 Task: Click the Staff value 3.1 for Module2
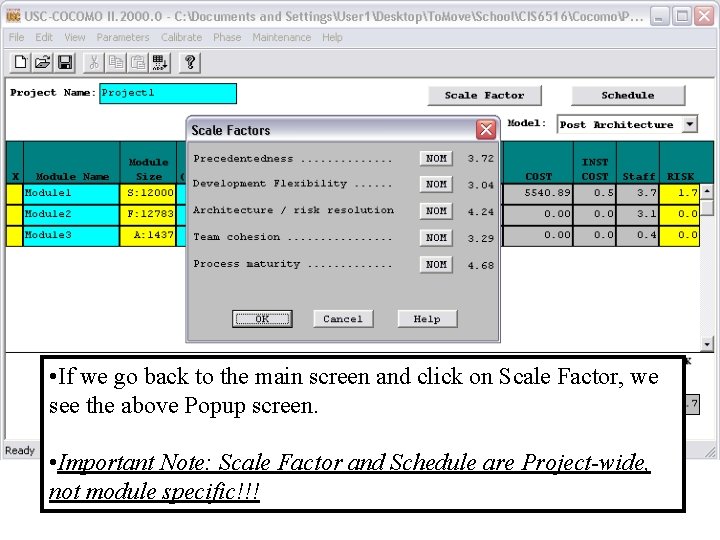(638, 214)
